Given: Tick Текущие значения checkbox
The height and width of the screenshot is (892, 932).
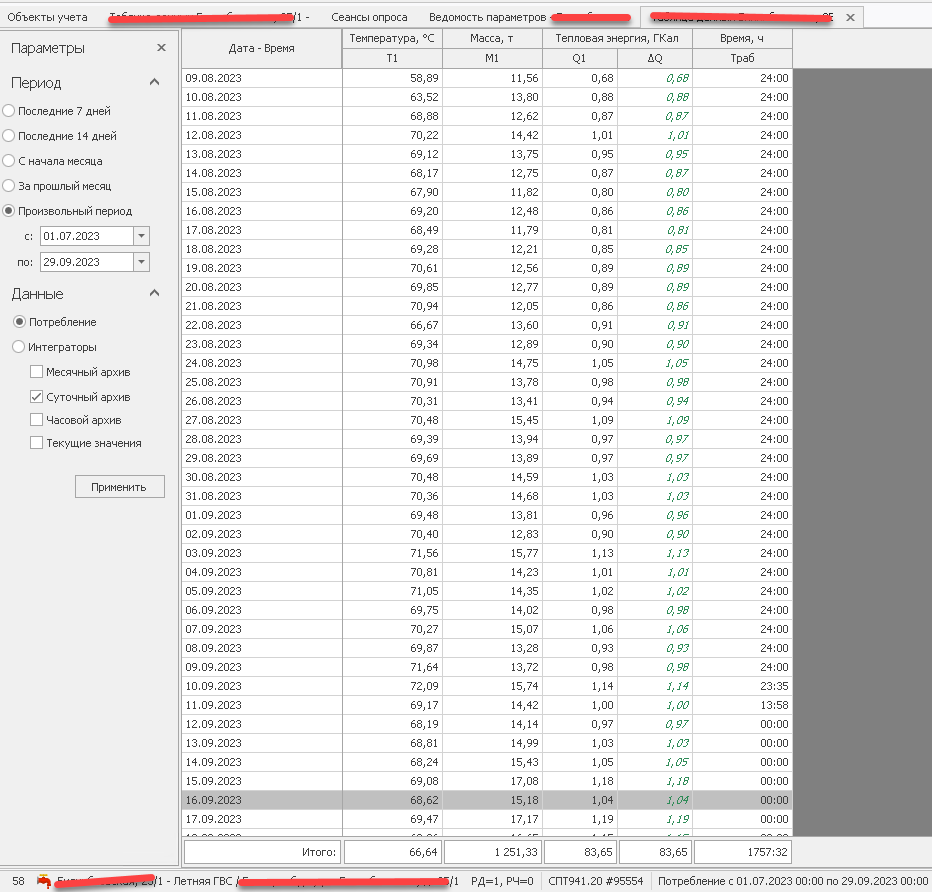Looking at the screenshot, I should coord(36,443).
